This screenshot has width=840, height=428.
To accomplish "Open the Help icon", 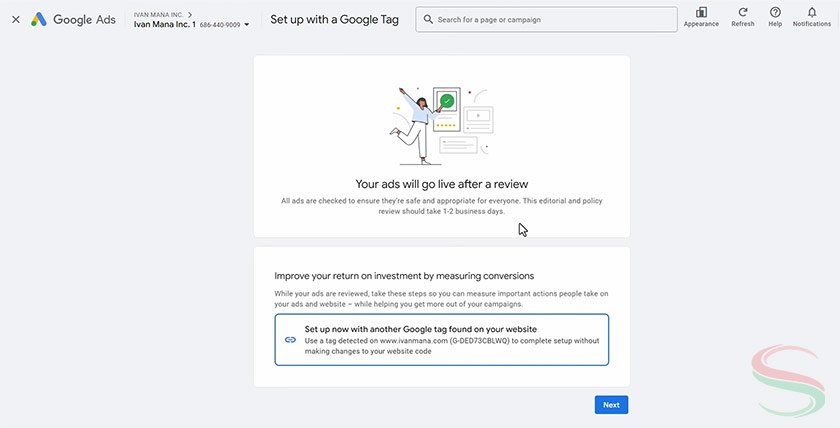I will (775, 13).
